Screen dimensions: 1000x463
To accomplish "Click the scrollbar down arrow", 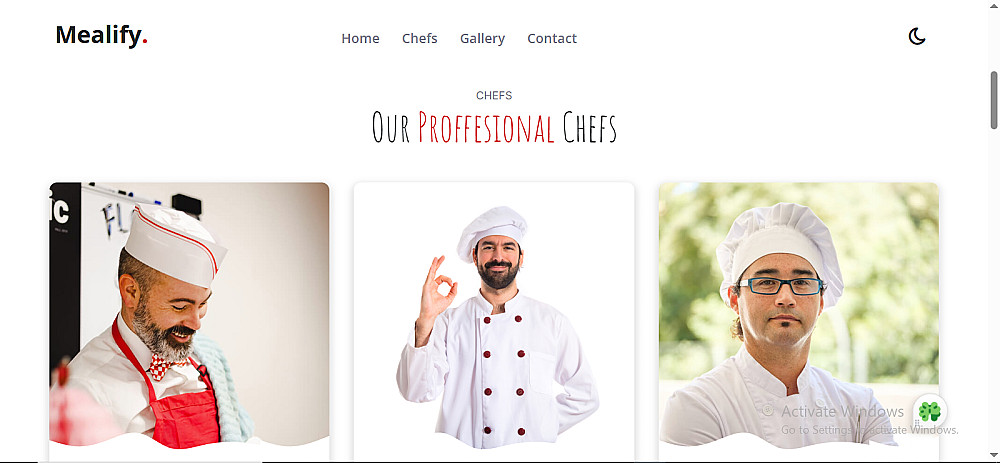I will click(994, 457).
